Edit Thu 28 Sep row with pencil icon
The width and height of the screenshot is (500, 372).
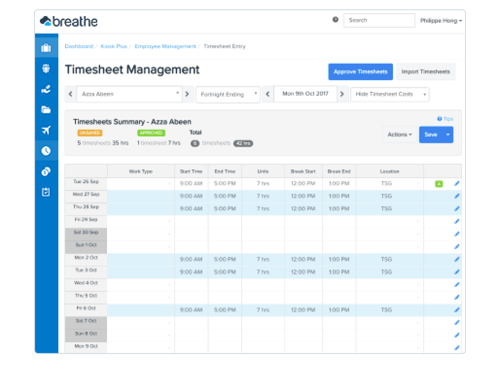(x=457, y=209)
